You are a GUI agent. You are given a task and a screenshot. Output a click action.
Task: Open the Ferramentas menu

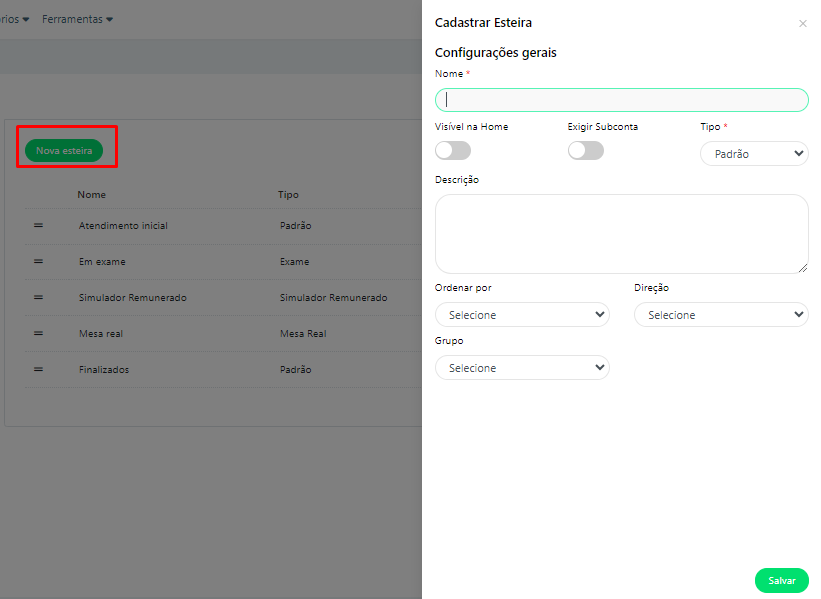[x=77, y=19]
